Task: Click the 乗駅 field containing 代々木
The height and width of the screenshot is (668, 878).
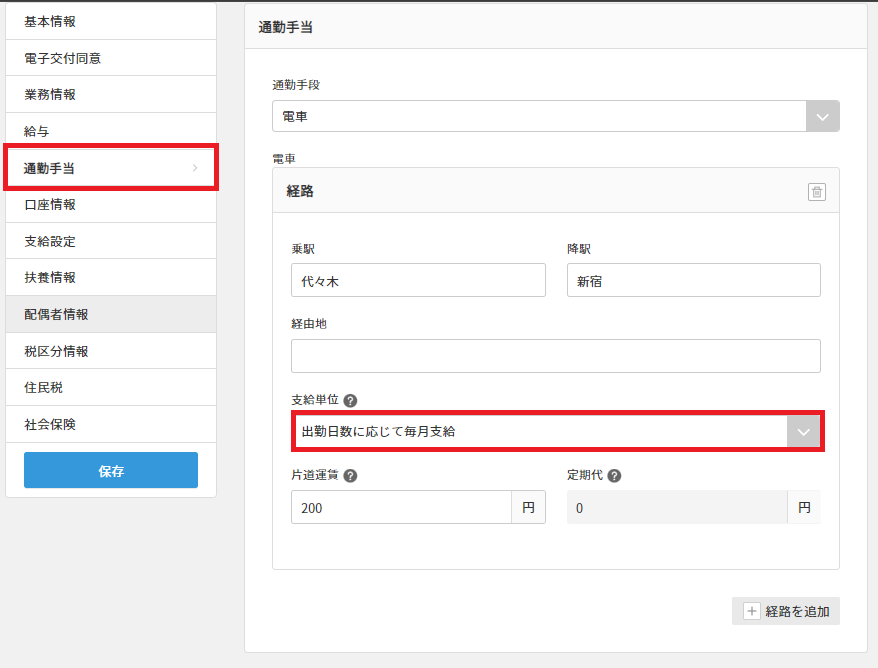Action: pos(418,281)
